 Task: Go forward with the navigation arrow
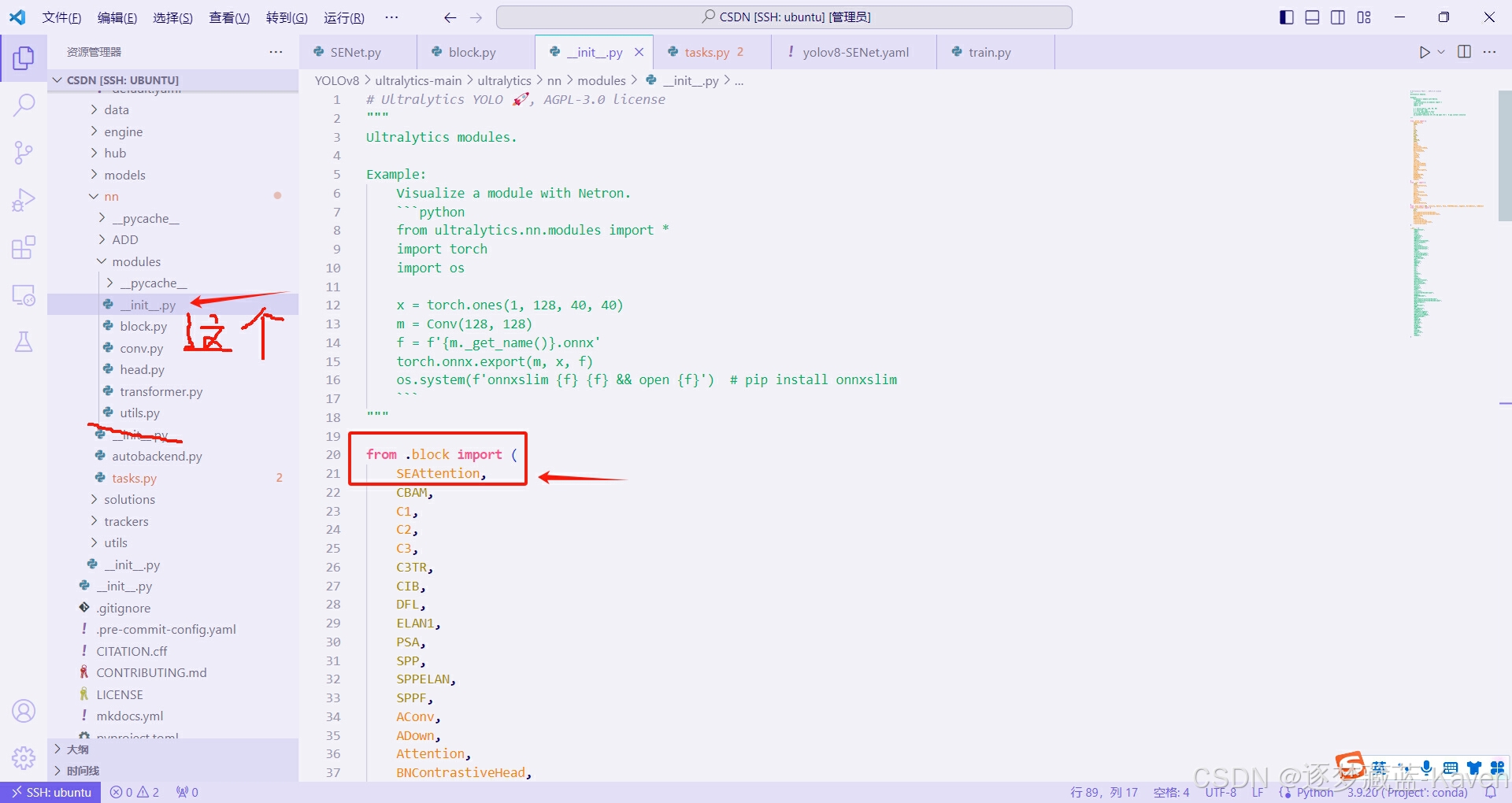[476, 17]
